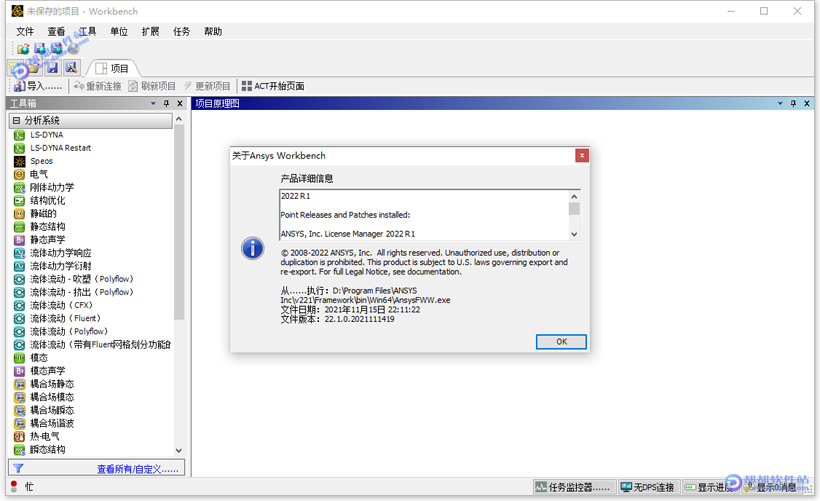Pin the 工具箱 toolbox panel
This screenshot has height=501, width=820.
pyautogui.click(x=166, y=104)
